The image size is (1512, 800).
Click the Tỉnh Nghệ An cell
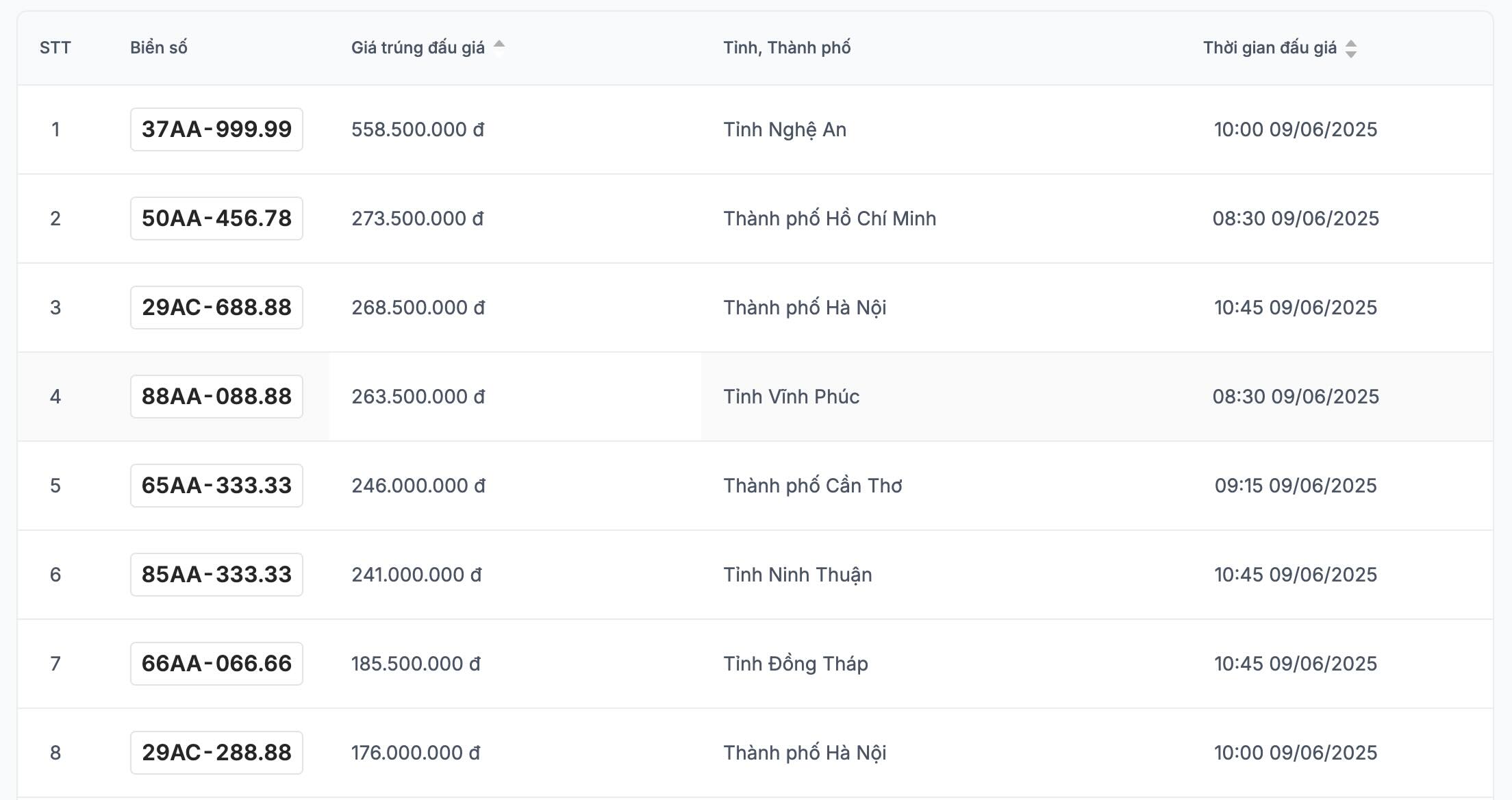coord(785,129)
